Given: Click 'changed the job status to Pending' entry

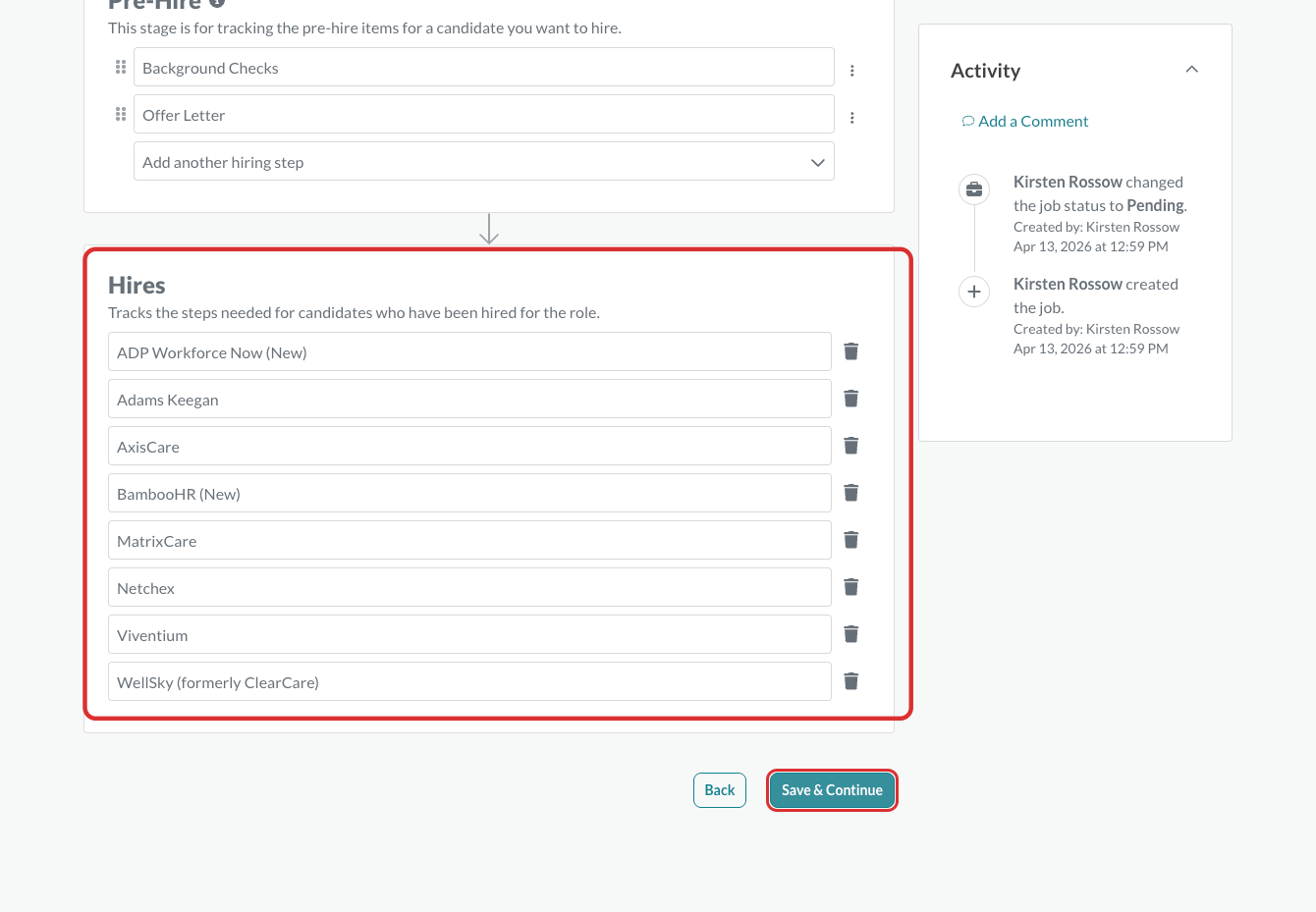Looking at the screenshot, I should click(x=1100, y=193).
